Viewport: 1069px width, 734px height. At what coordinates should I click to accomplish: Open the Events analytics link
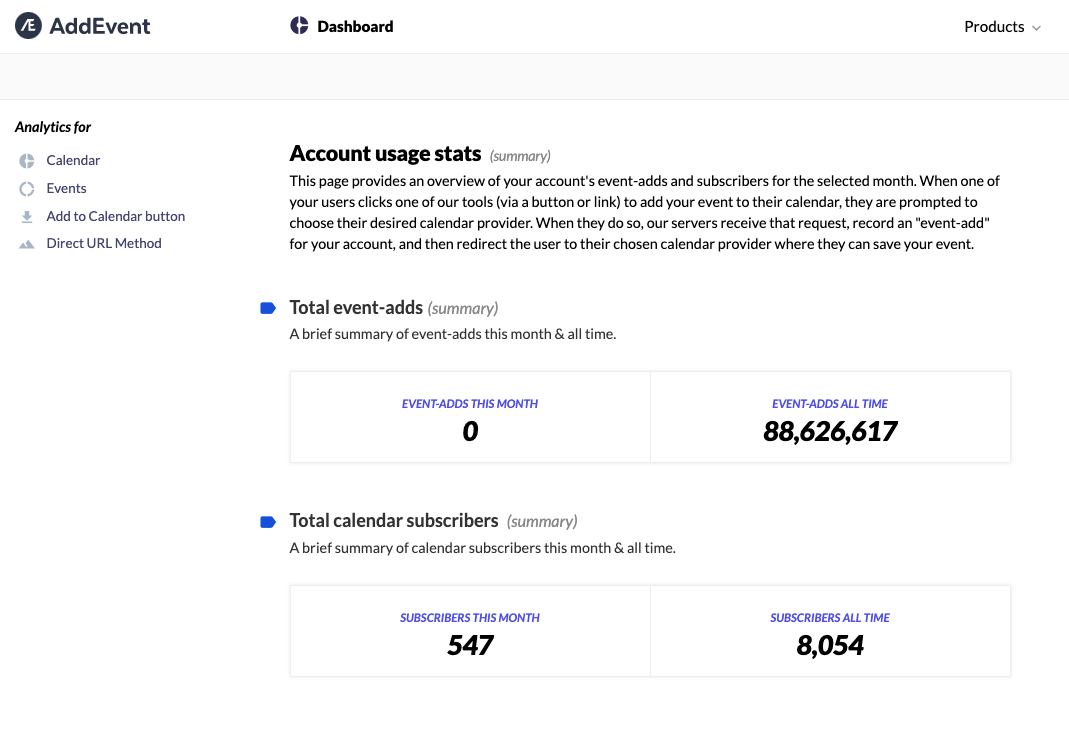pyautogui.click(x=66, y=188)
